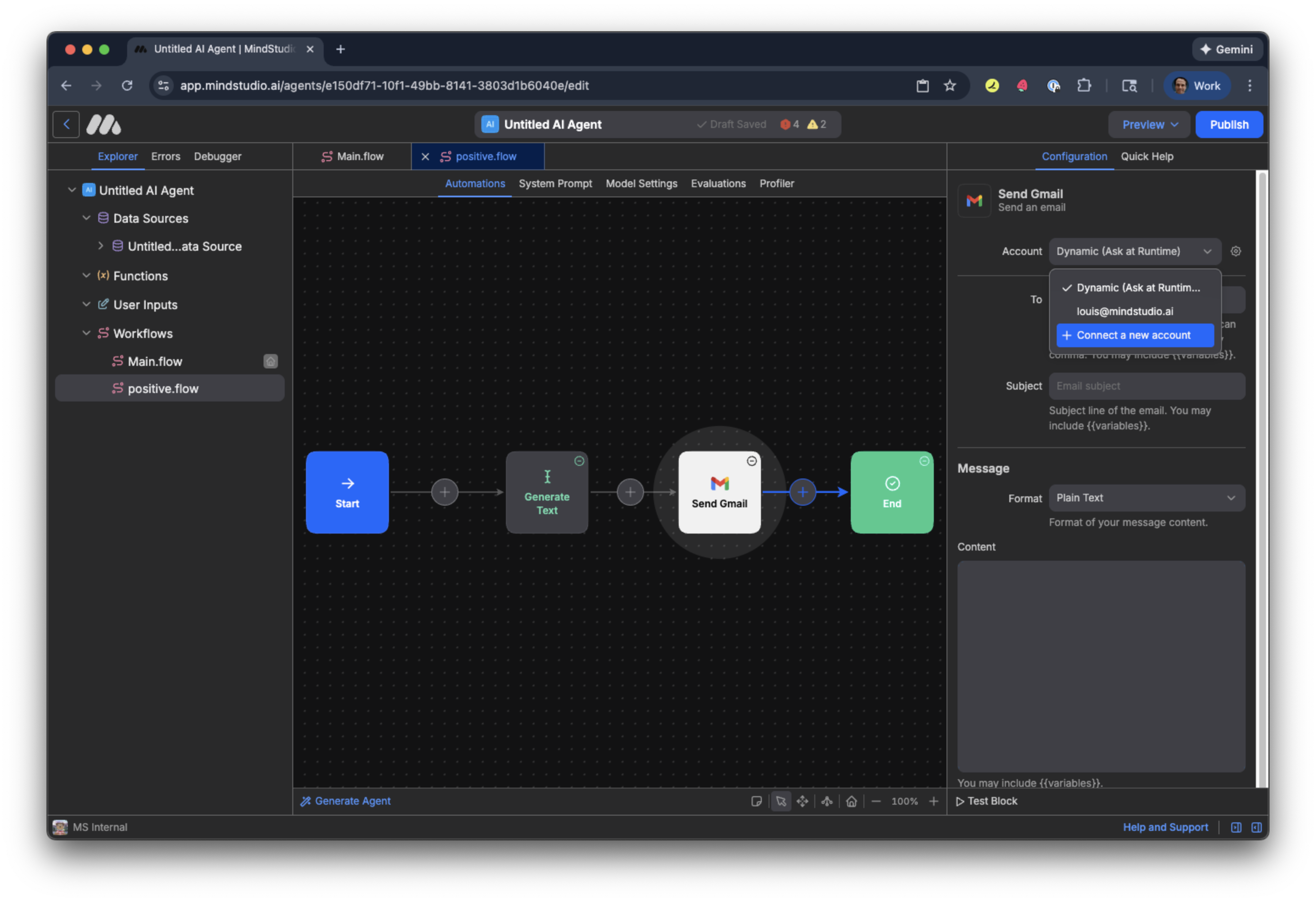Click the auto-arrange layout icon
Screen dimensions: 1316x902
[x=827, y=801]
